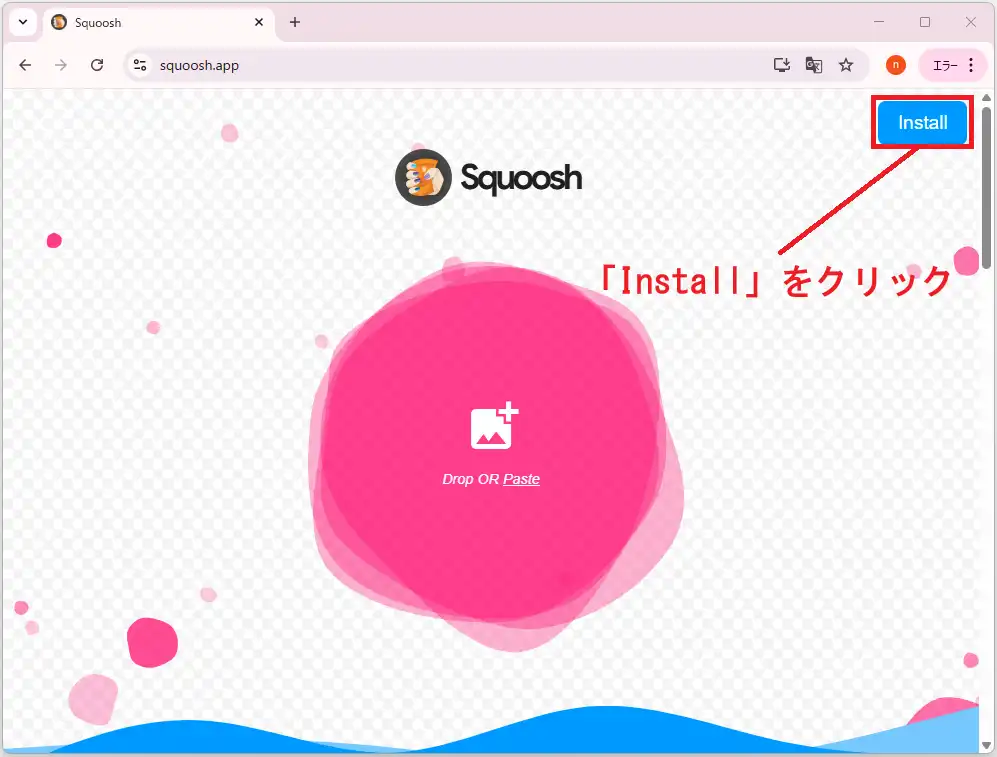This screenshot has width=997, height=757.
Task: Click the Squoosh logo icon
Action: click(423, 177)
